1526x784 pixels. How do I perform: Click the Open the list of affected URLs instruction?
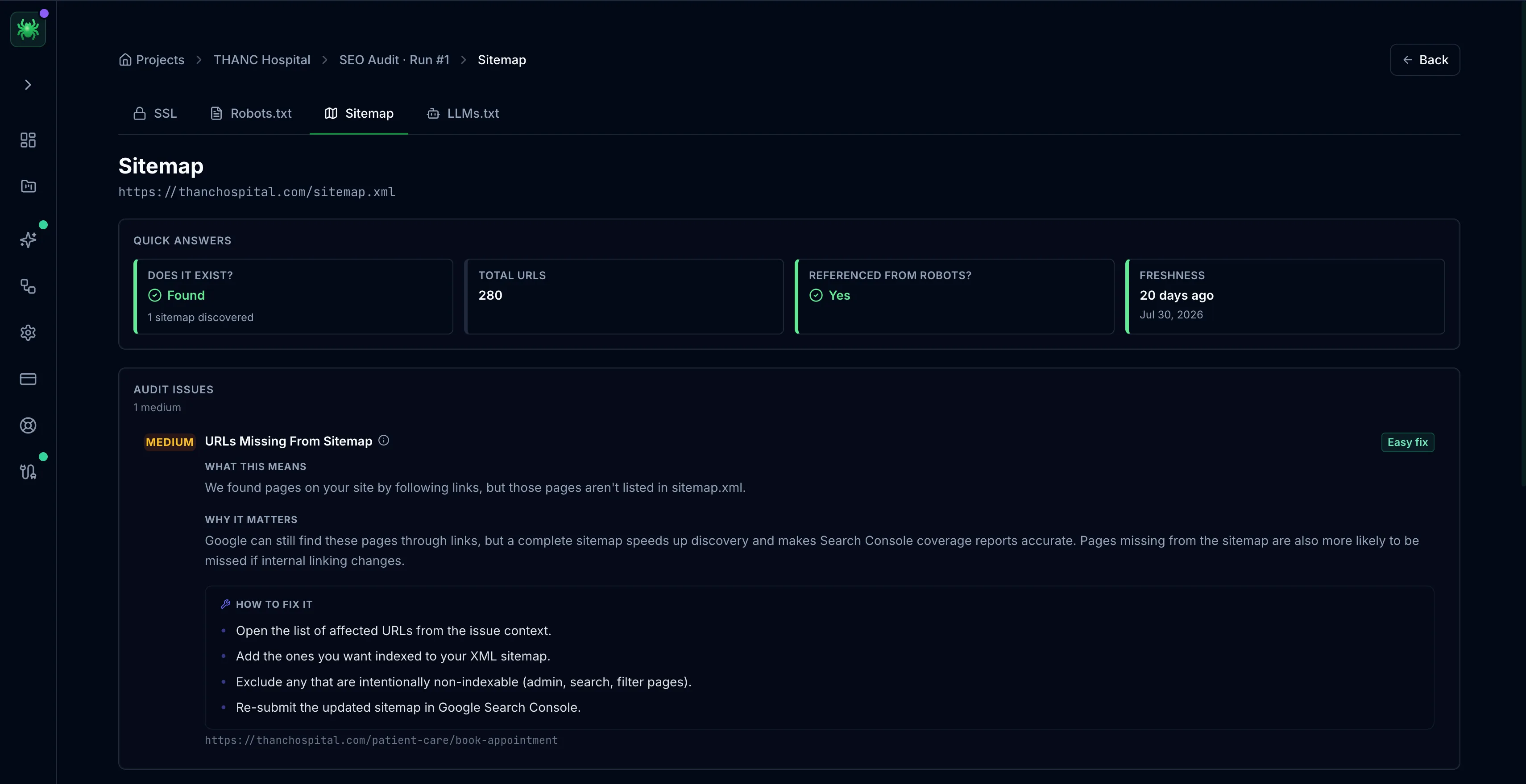coord(394,631)
